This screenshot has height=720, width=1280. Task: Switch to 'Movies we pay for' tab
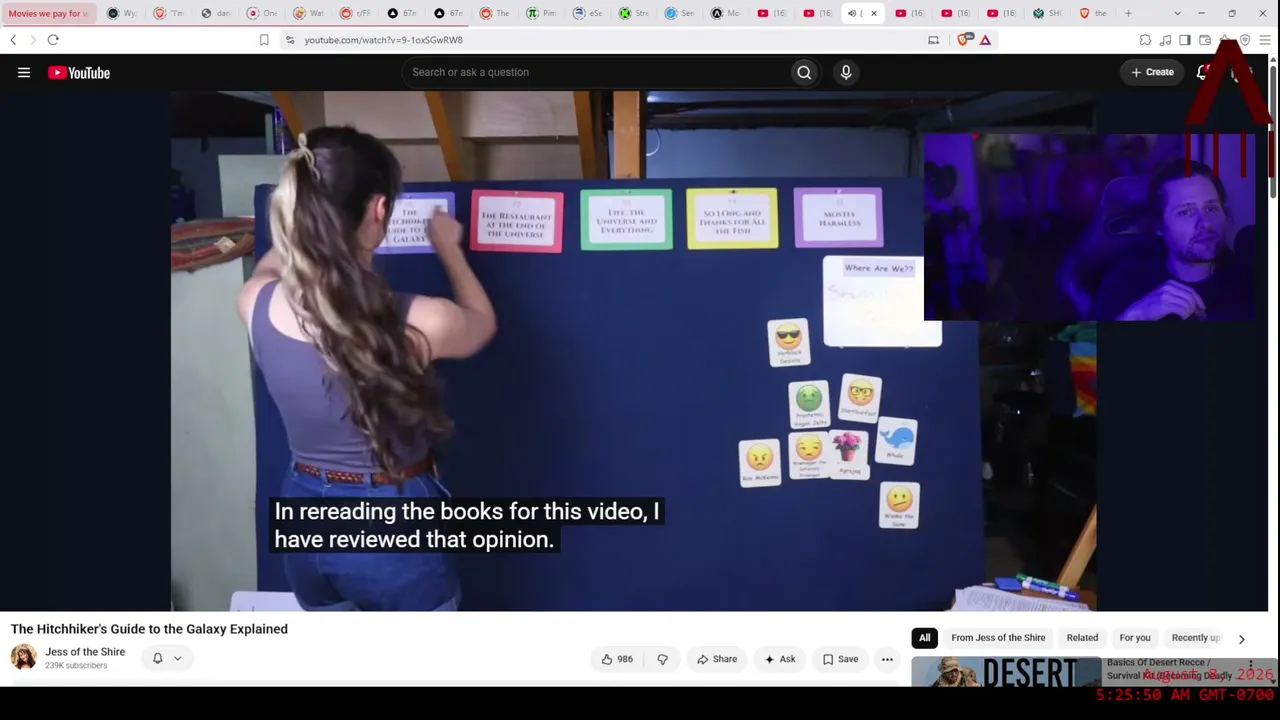click(x=50, y=13)
